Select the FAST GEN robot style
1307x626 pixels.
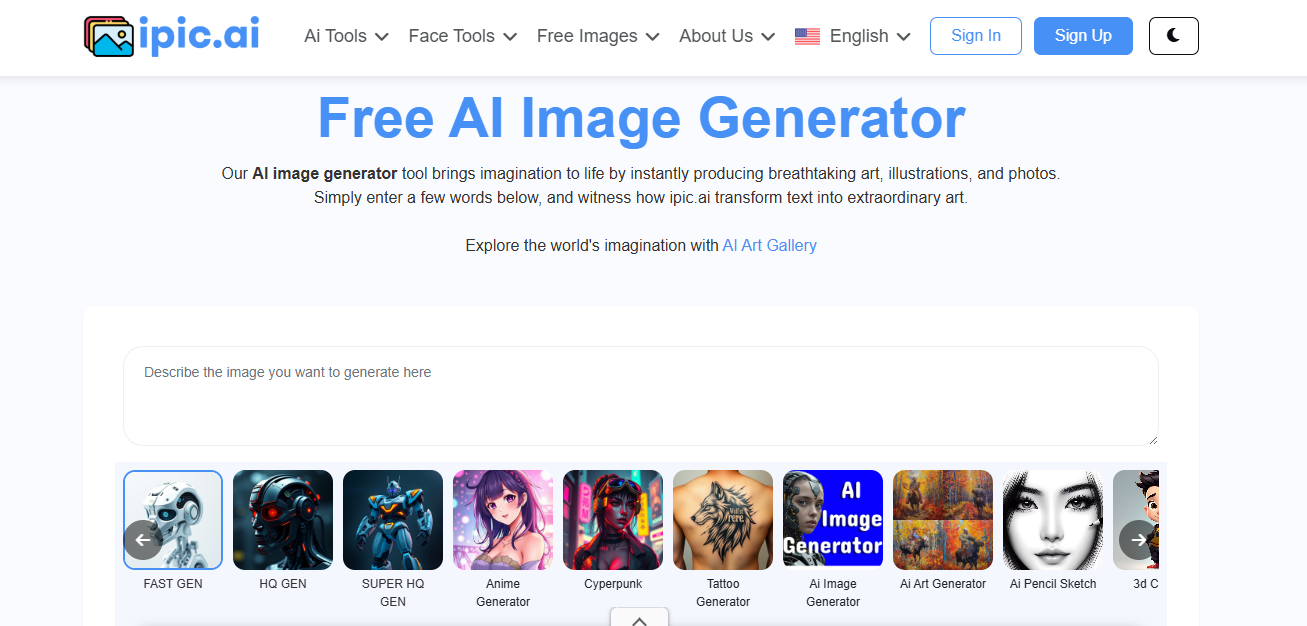coord(173,520)
